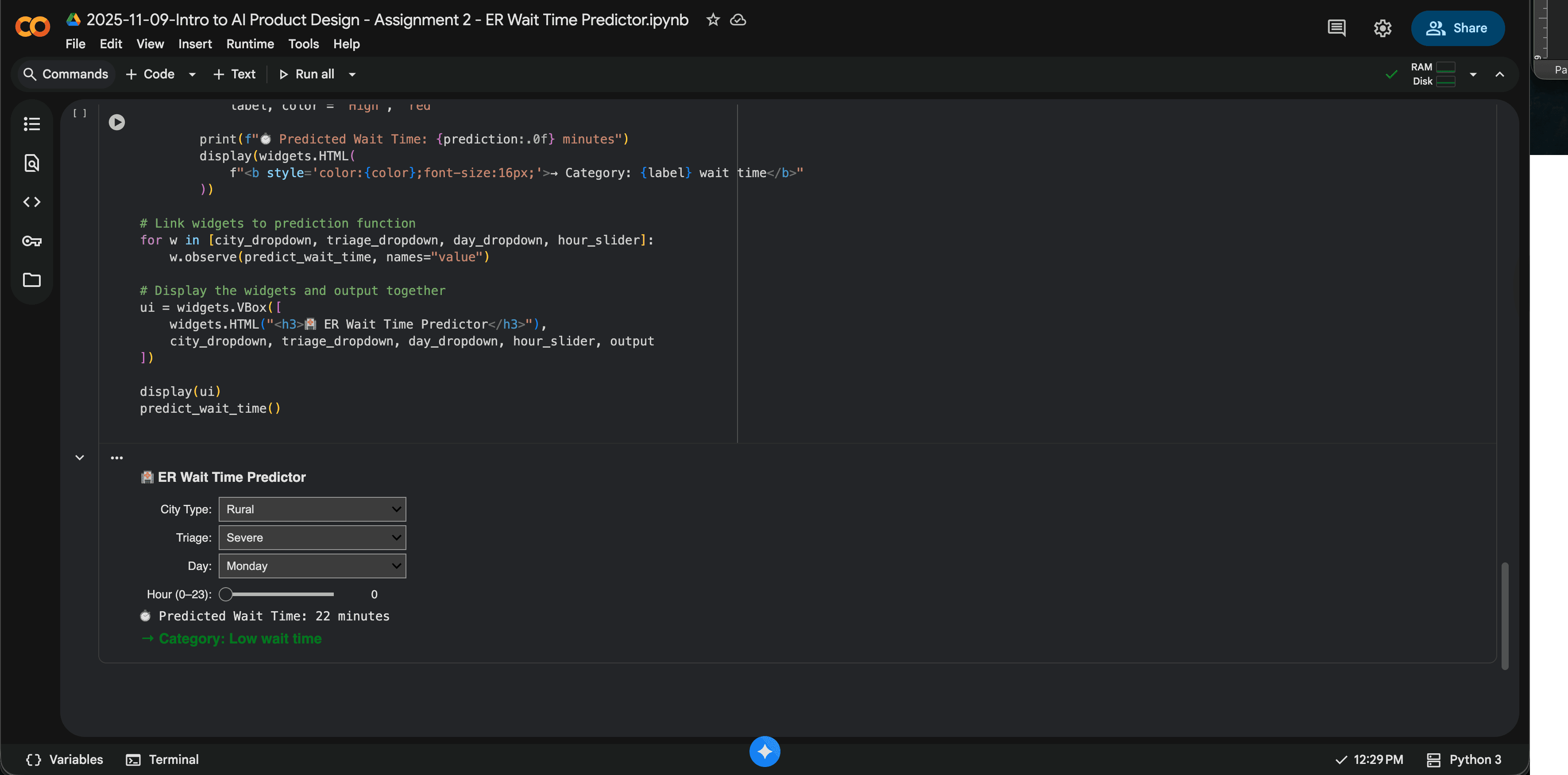Star this notebook

(713, 20)
